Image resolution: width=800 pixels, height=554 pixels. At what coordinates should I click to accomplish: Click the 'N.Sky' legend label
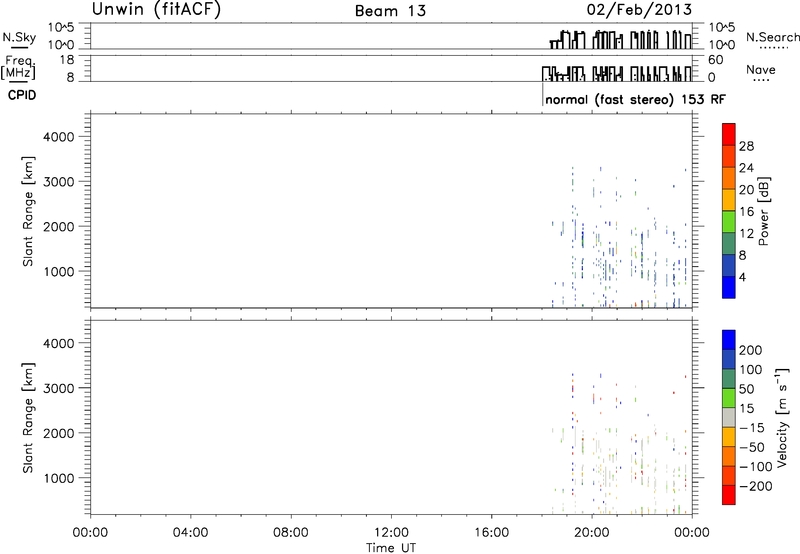19,37
